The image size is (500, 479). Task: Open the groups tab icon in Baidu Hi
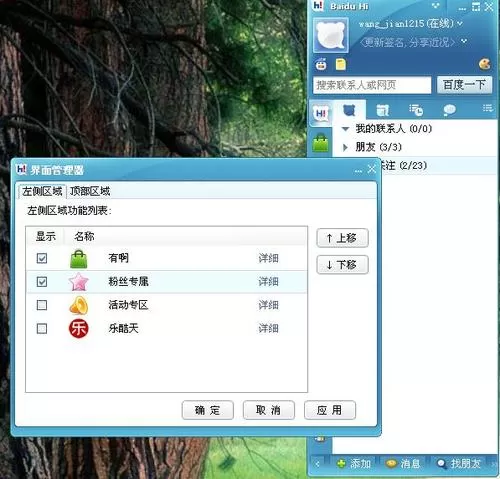click(382, 110)
